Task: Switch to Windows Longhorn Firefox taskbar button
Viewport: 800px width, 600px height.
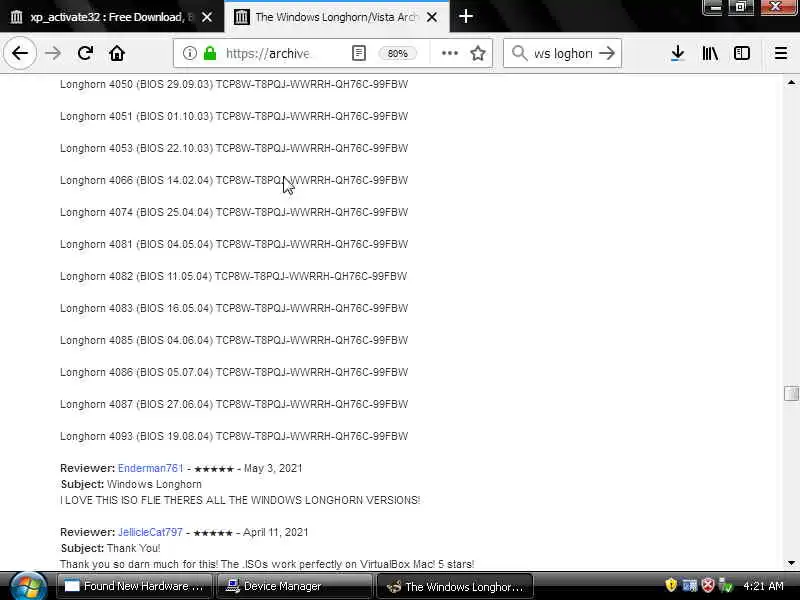Action: tap(455, 586)
